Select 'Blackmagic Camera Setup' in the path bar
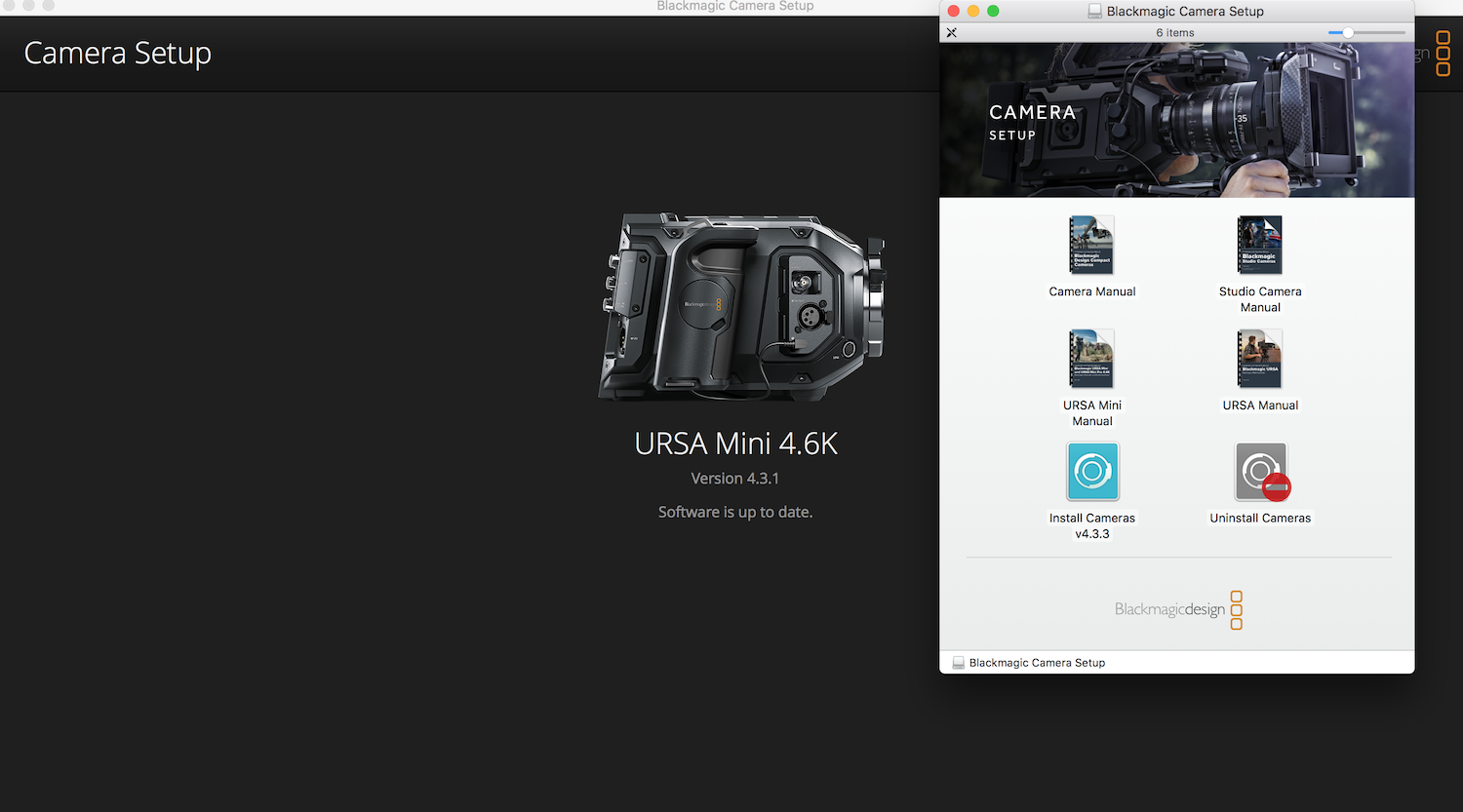 tap(1037, 663)
